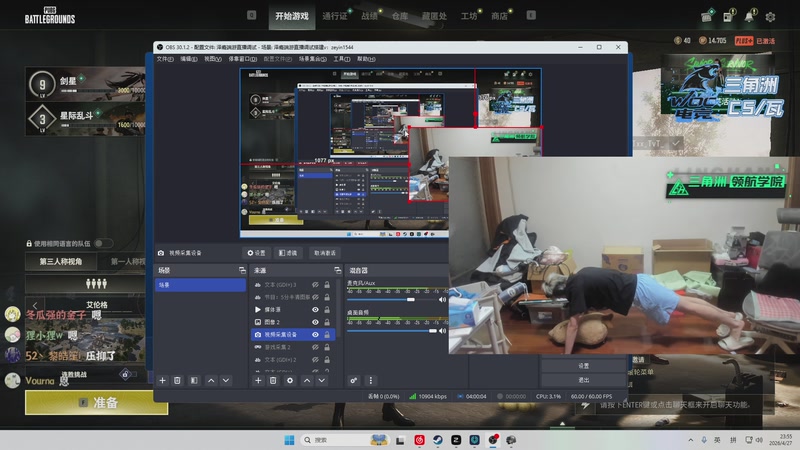
Task: Open the 文件 menu in OBS
Action: pyautogui.click(x=165, y=59)
